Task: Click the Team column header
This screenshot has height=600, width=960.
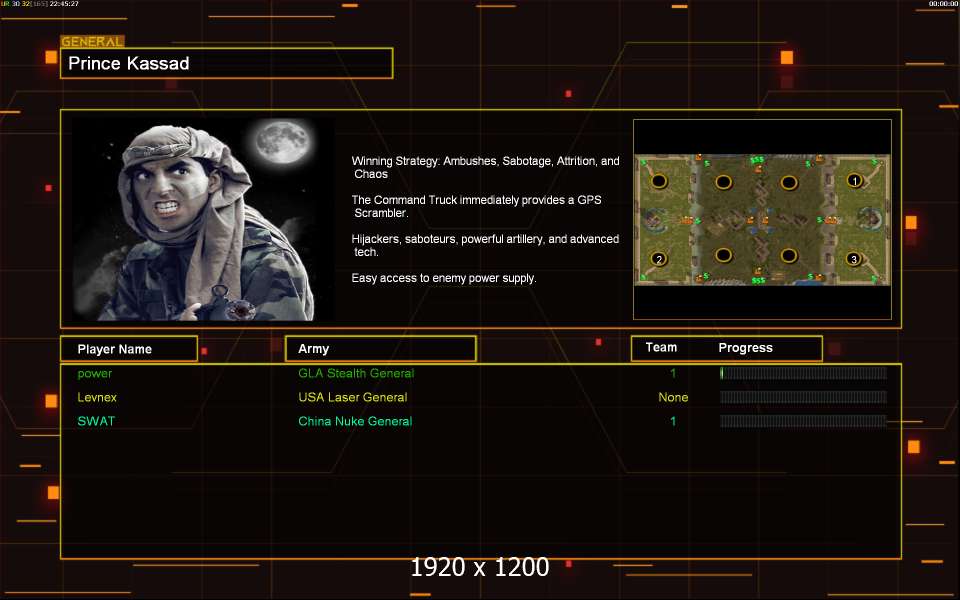Action: point(661,347)
